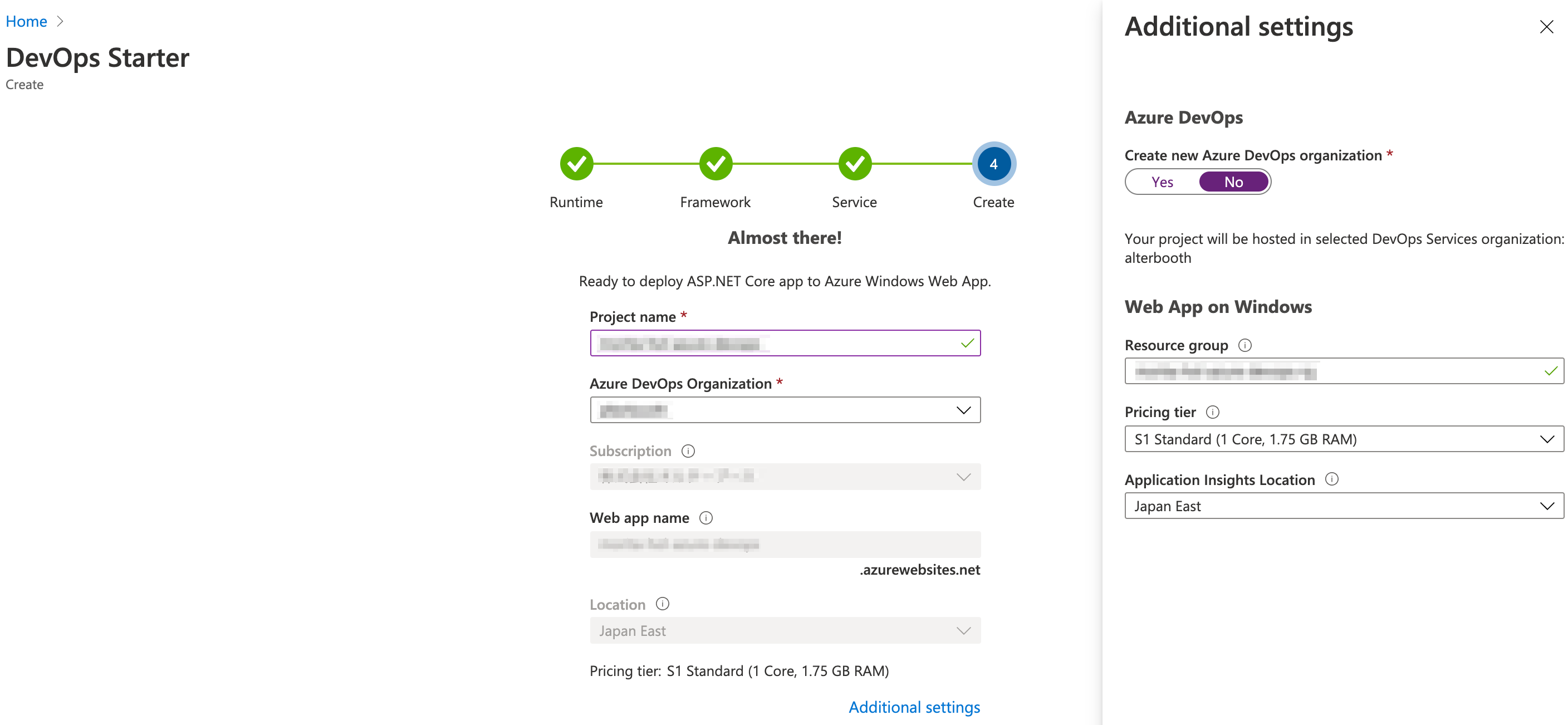This screenshot has width=1568, height=725.
Task: Click the Runtime step checkmark
Action: pyautogui.click(x=576, y=164)
